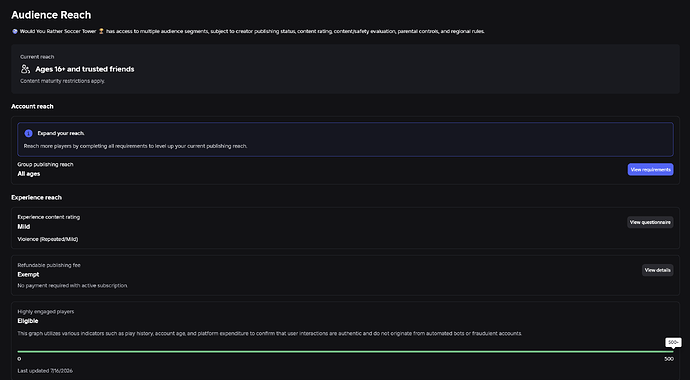The width and height of the screenshot is (690, 380).
Task: Click 'Violence (Repeated/Mild)' descriptor text
Action: 48,239
